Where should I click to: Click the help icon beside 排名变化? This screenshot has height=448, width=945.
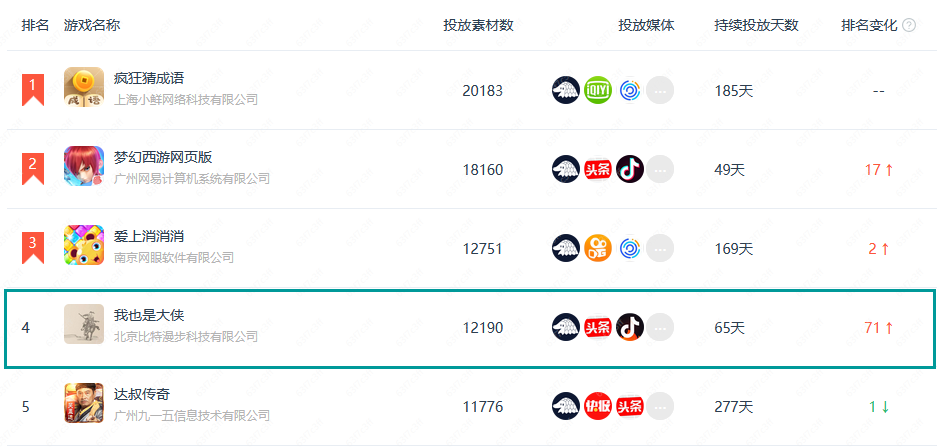click(909, 25)
